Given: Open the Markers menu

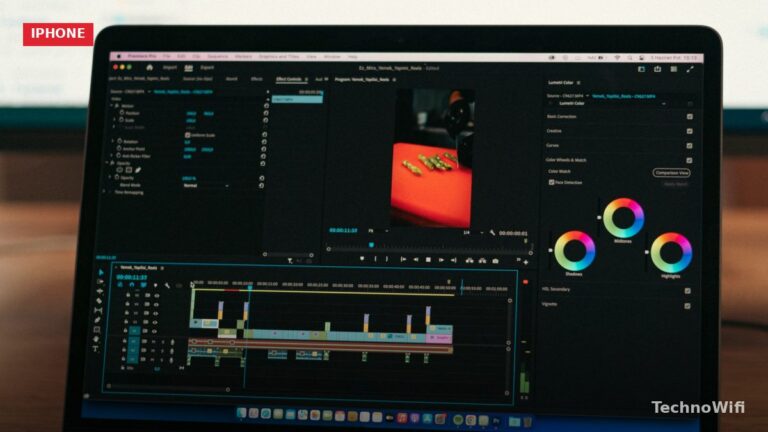Looking at the screenshot, I should click(243, 56).
